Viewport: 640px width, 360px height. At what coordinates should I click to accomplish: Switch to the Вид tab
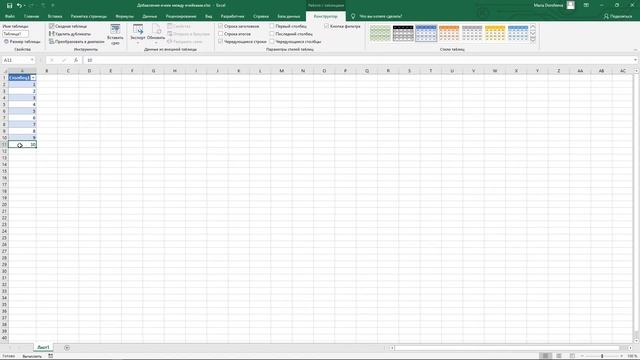pos(209,16)
